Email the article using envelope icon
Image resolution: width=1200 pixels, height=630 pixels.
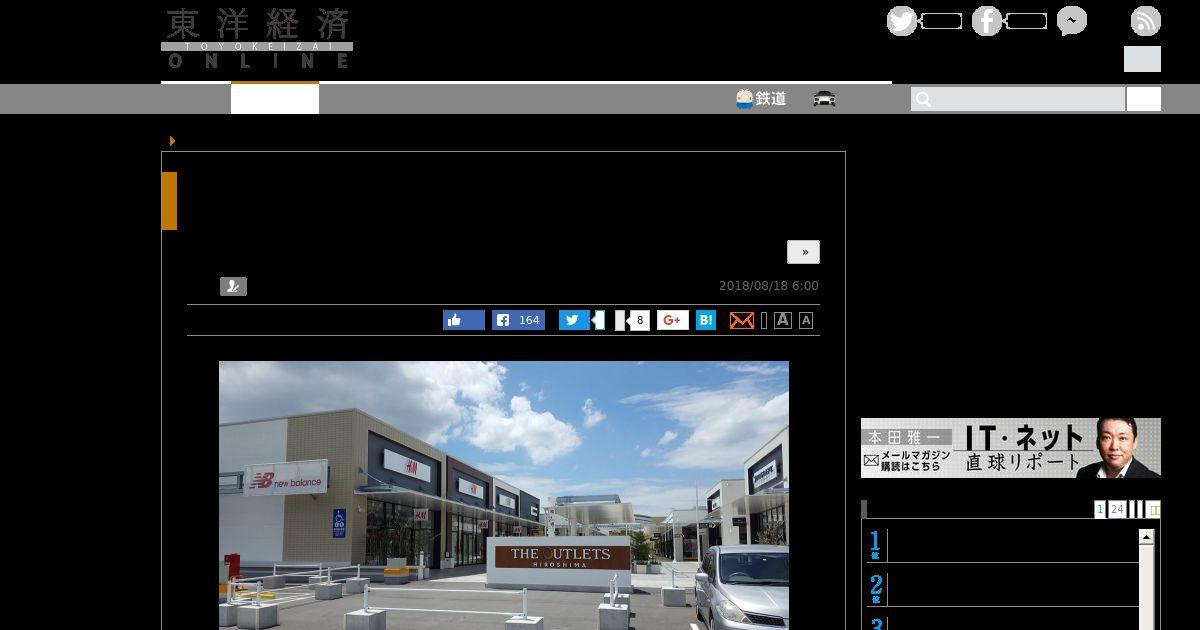click(x=742, y=320)
